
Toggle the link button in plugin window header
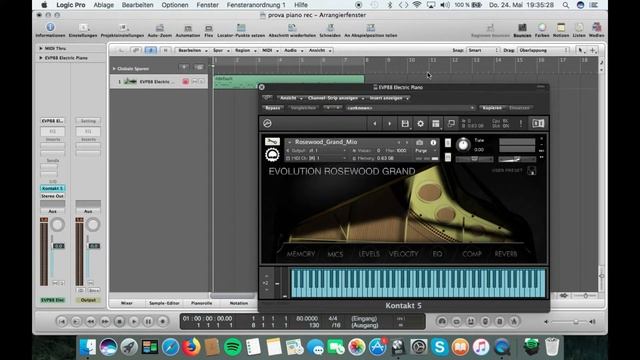267,98
